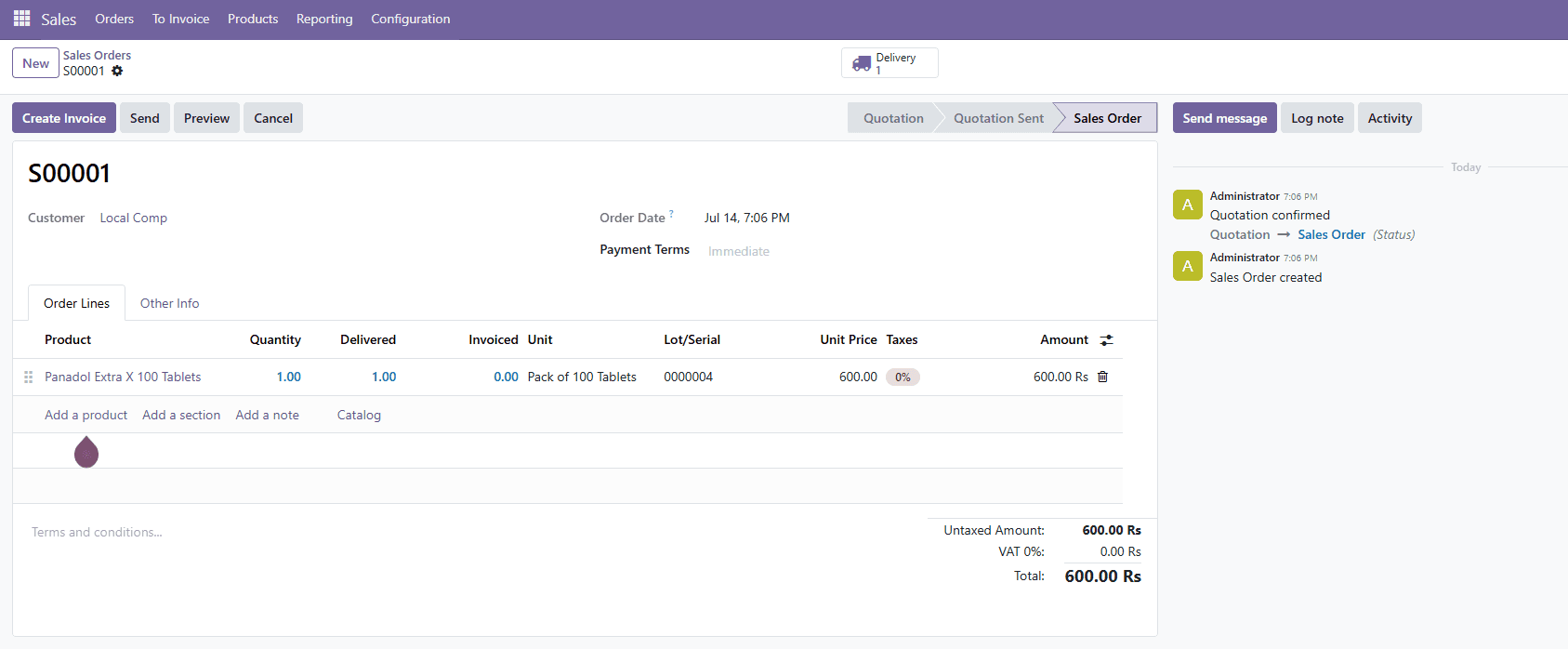Click unit price 600.00 cell

click(x=858, y=377)
